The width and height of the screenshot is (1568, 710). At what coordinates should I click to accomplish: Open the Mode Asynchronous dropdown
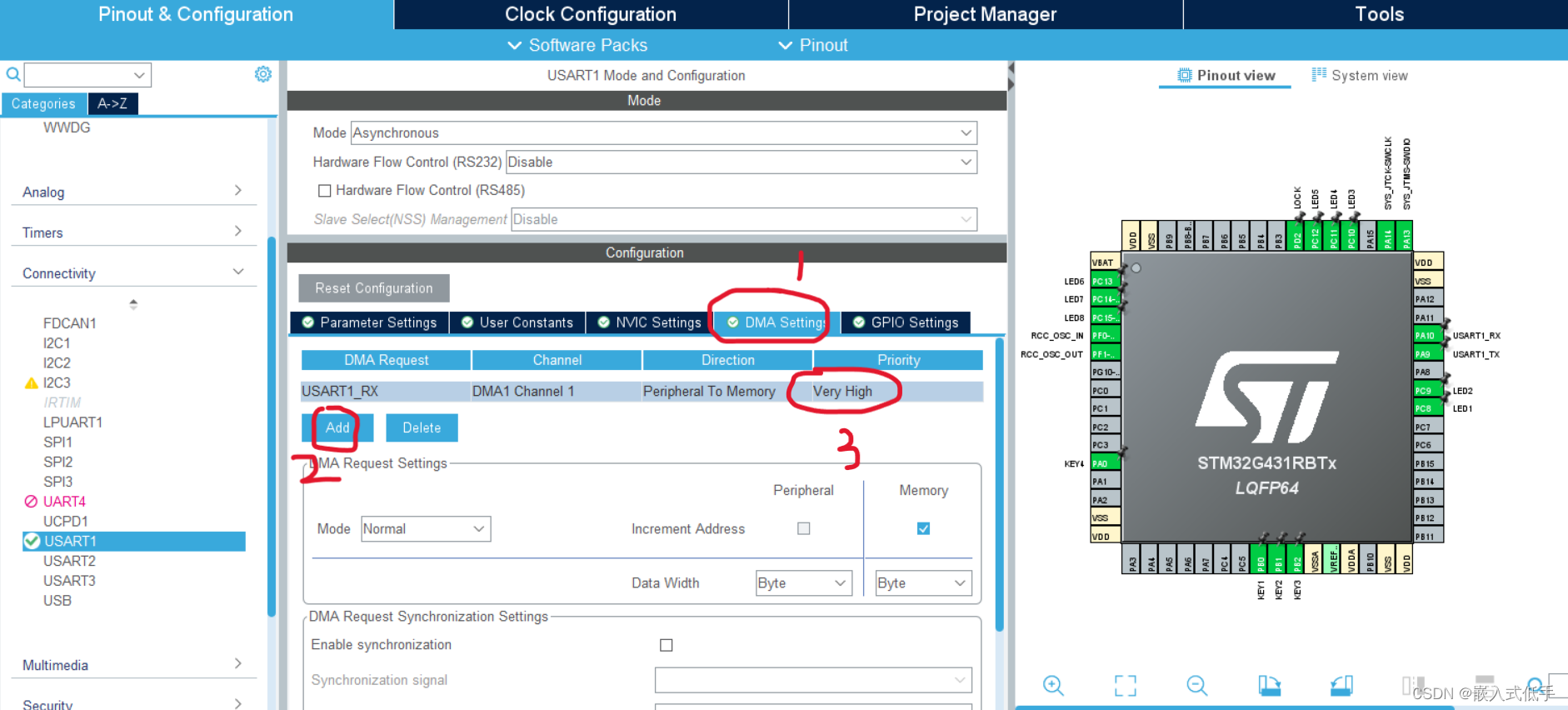pyautogui.click(x=663, y=133)
